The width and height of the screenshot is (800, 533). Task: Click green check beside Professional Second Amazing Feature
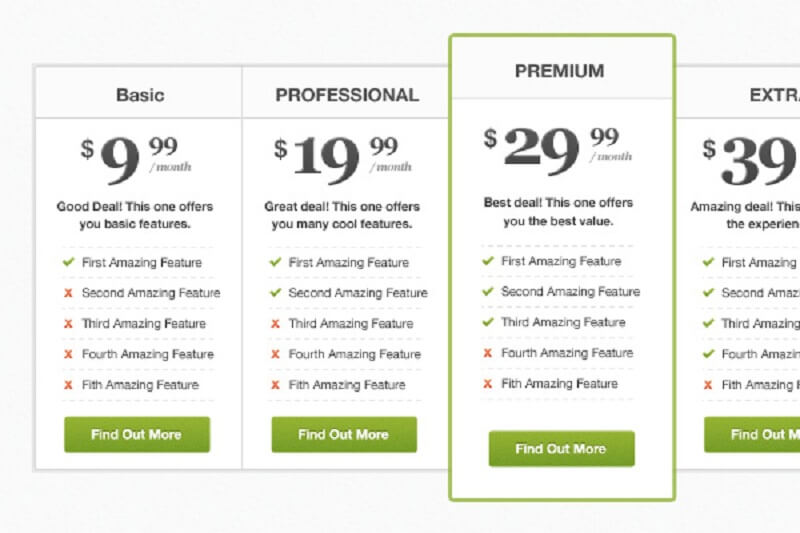pos(276,293)
